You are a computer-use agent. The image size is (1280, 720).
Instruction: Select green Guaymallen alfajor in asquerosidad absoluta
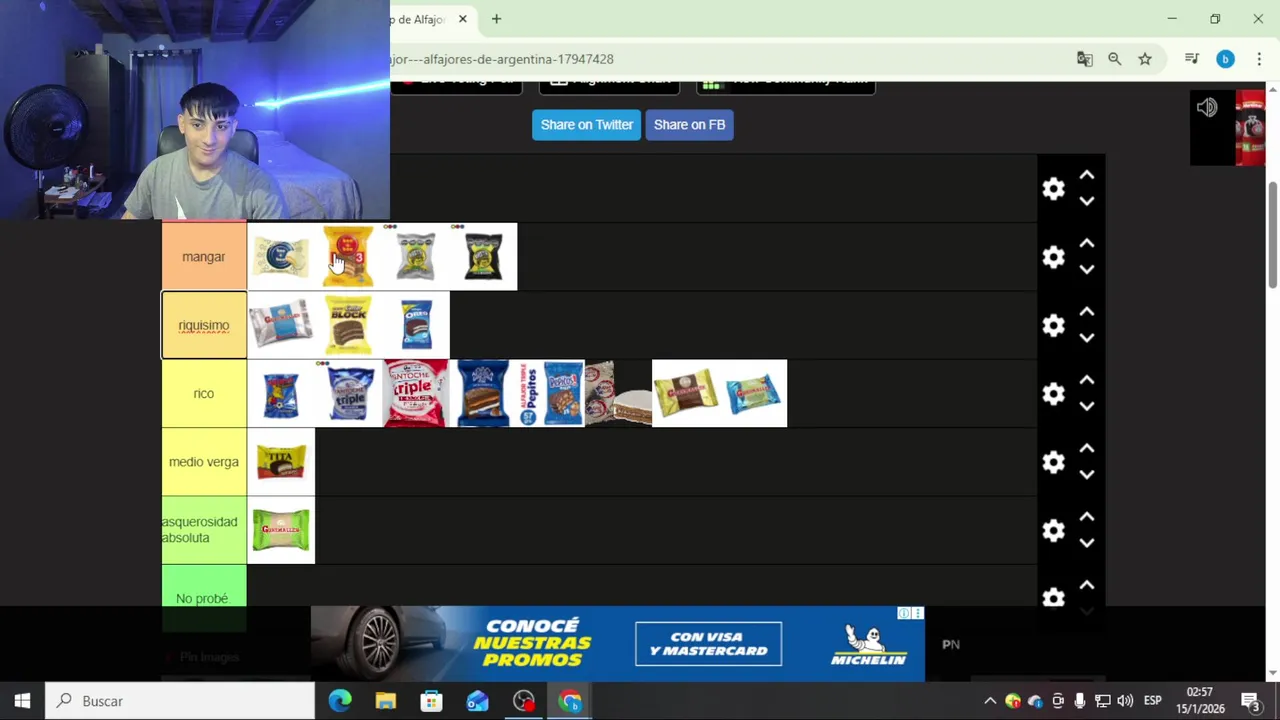281,530
